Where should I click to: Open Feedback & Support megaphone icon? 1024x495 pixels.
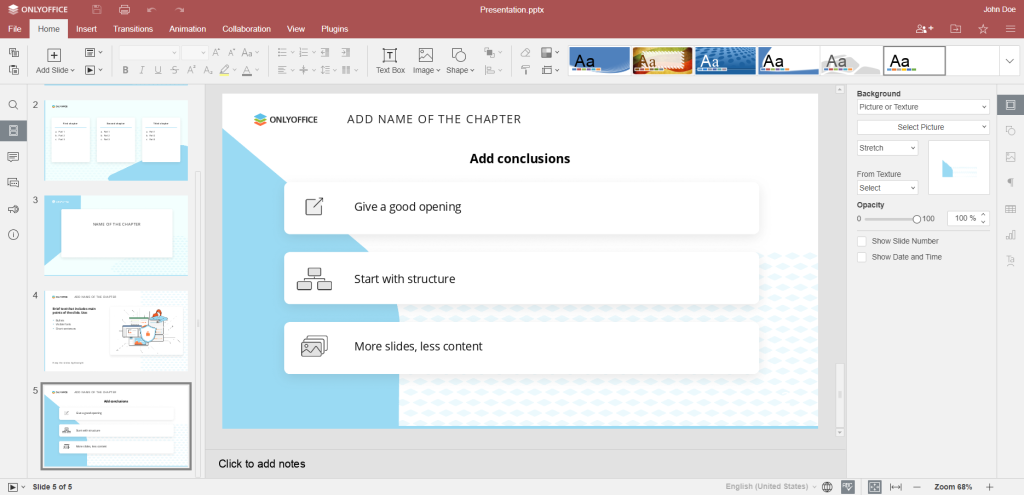click(13, 209)
